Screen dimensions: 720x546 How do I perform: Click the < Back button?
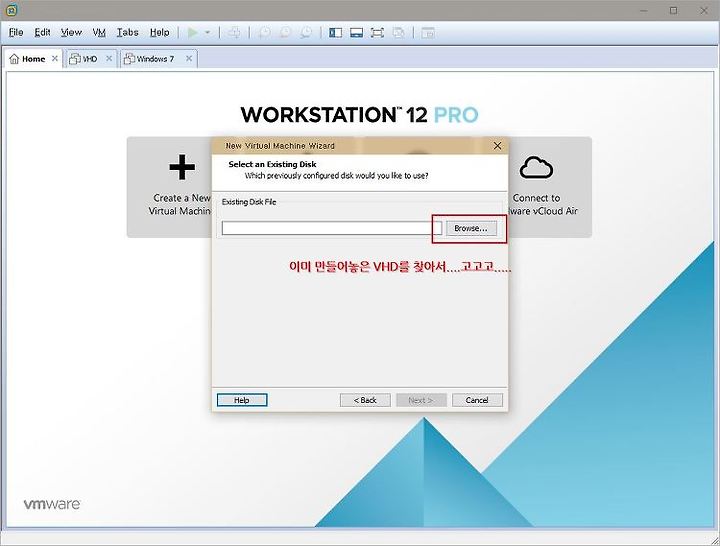365,400
